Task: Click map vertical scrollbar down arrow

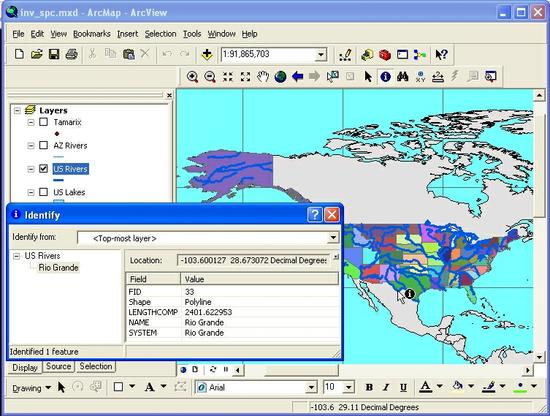Action: 539,357
